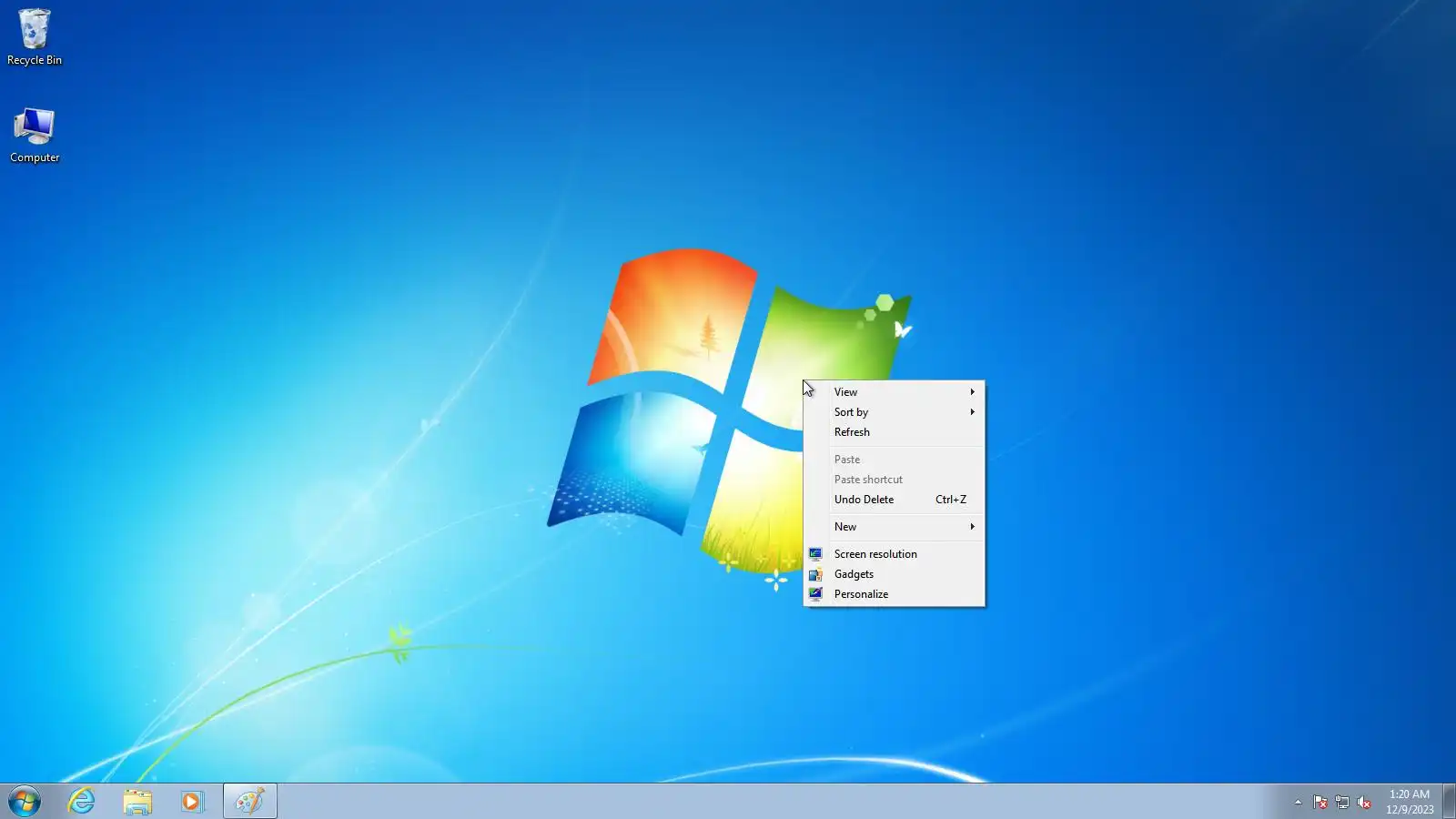Switch to Paint in the taskbar
The image size is (1456, 819).
pyautogui.click(x=249, y=802)
